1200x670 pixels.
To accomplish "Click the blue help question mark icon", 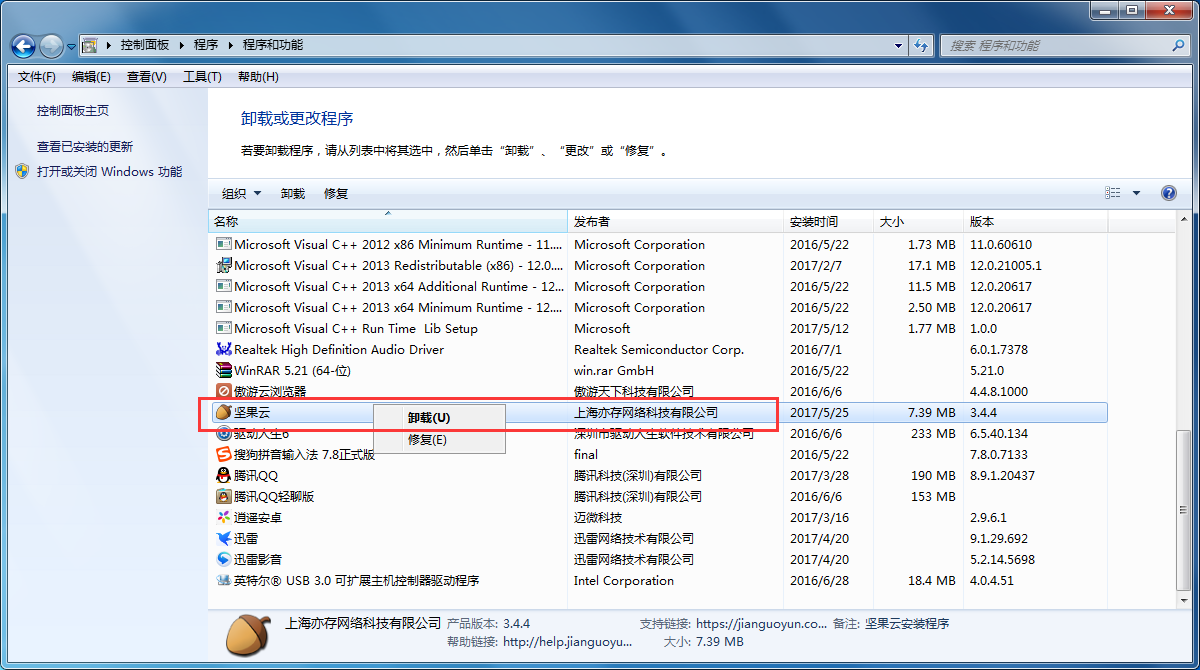I will tap(1168, 193).
